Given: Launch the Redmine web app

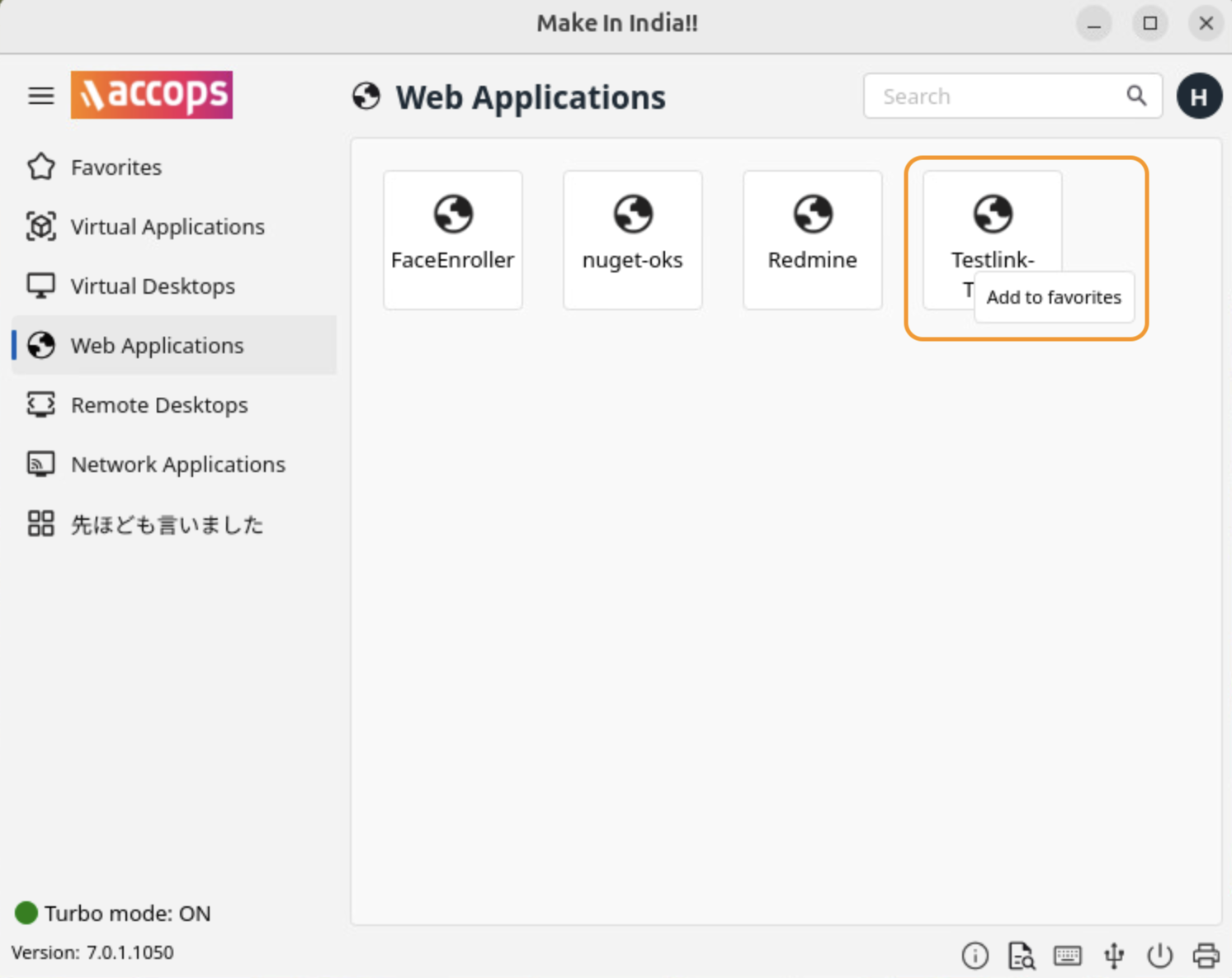Looking at the screenshot, I should [812, 239].
